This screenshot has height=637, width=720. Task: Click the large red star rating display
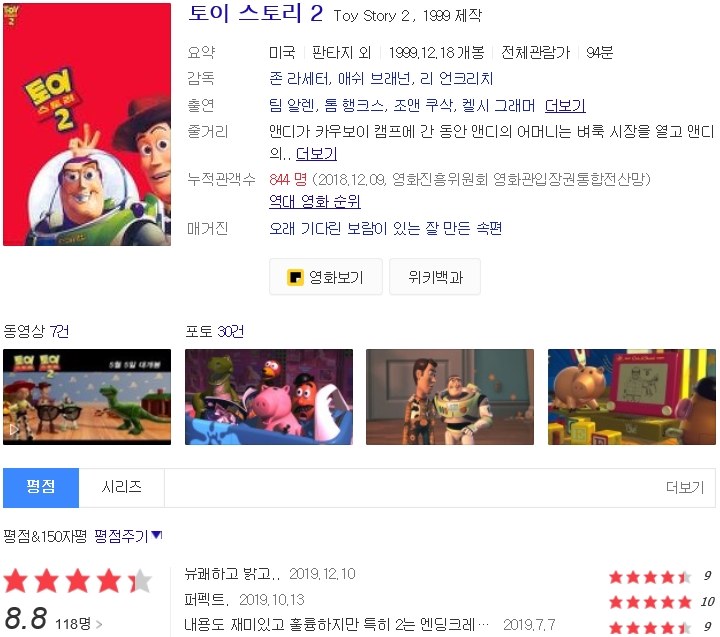coord(78,581)
